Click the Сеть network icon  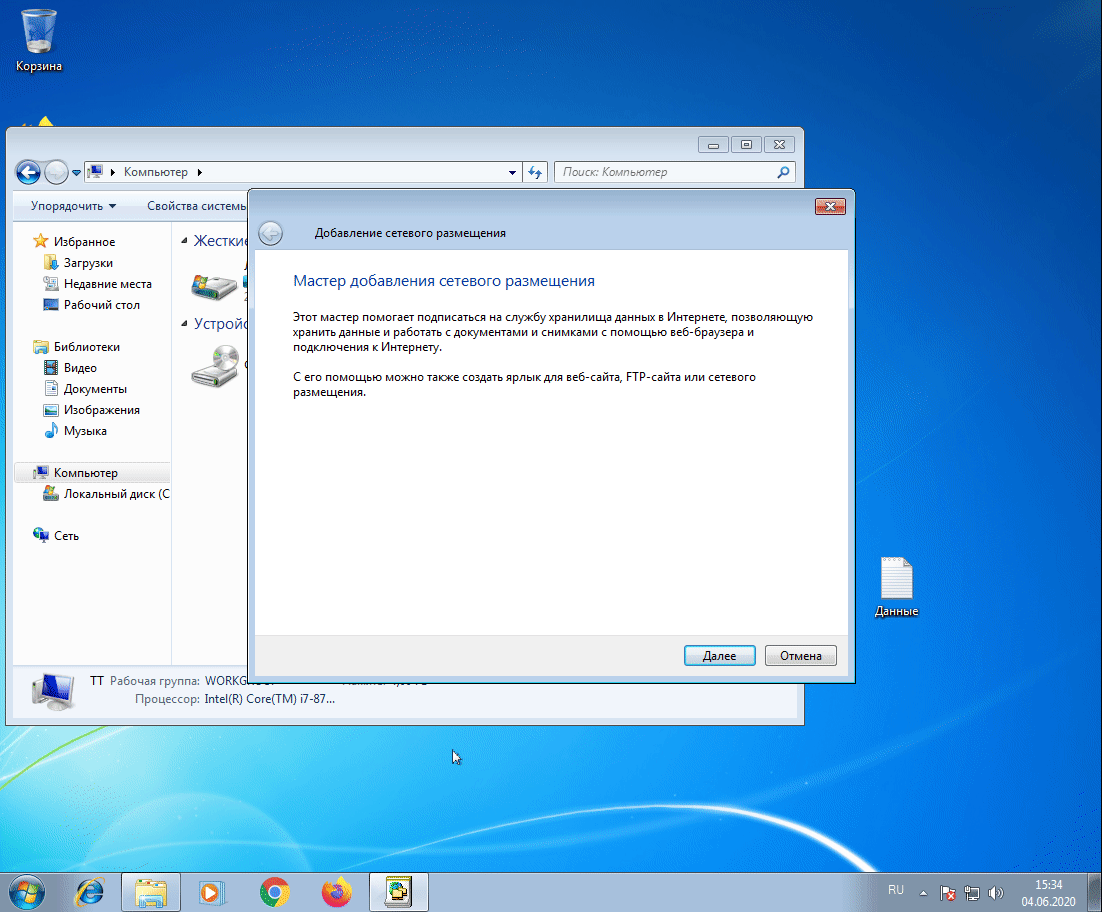41,535
